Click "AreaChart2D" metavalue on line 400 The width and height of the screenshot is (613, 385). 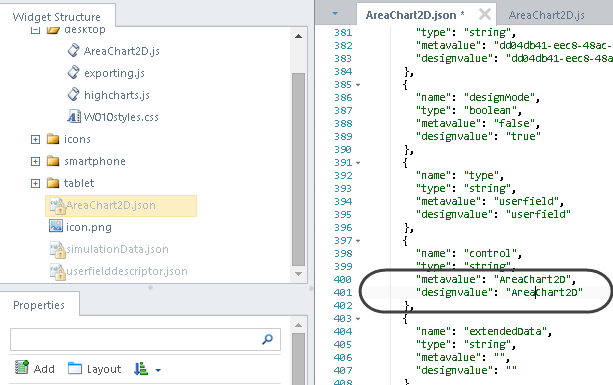click(532, 279)
